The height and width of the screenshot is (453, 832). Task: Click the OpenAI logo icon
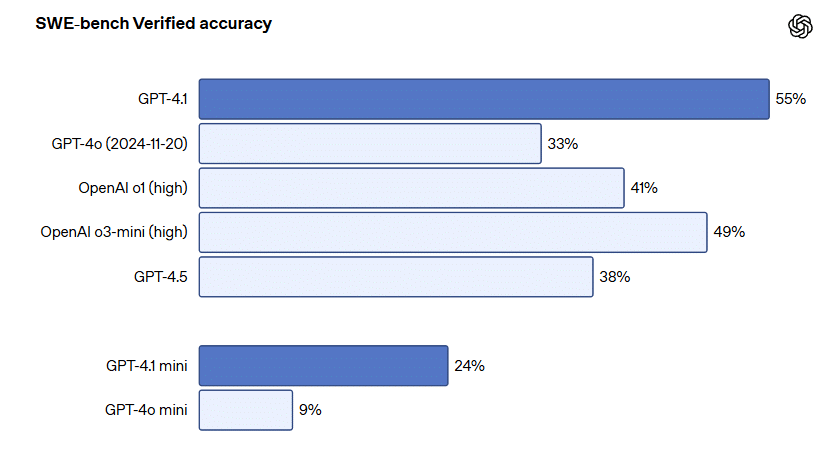pyautogui.click(x=800, y=27)
